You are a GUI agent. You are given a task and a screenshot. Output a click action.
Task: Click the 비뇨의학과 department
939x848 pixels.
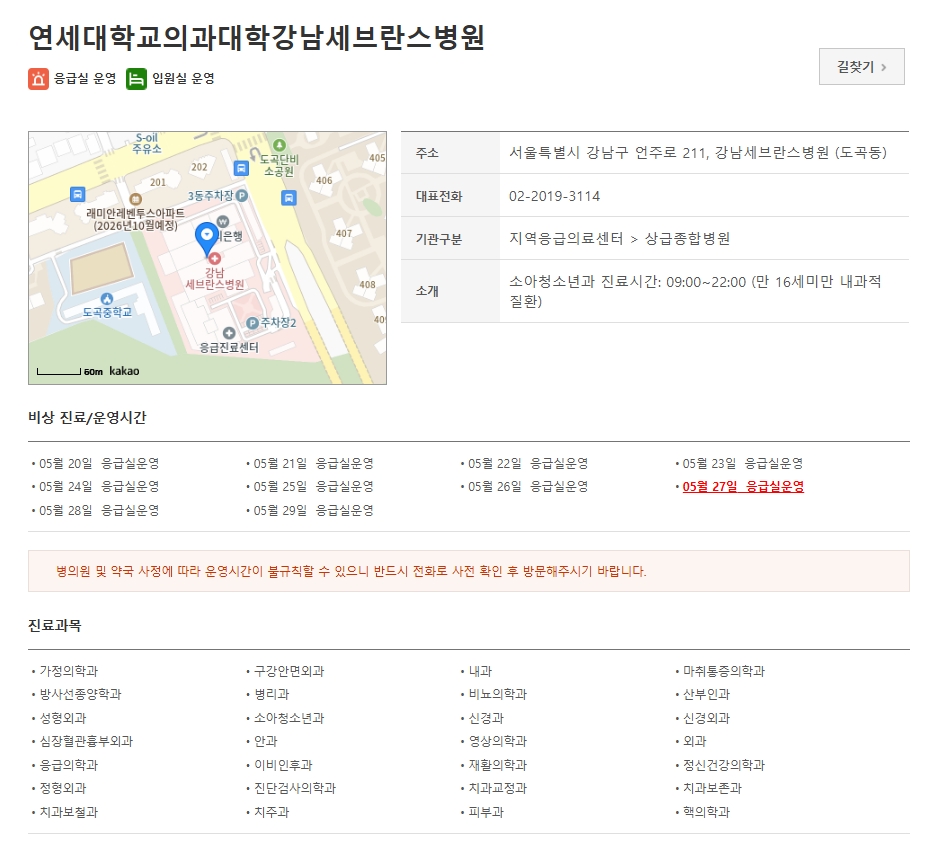click(x=498, y=695)
